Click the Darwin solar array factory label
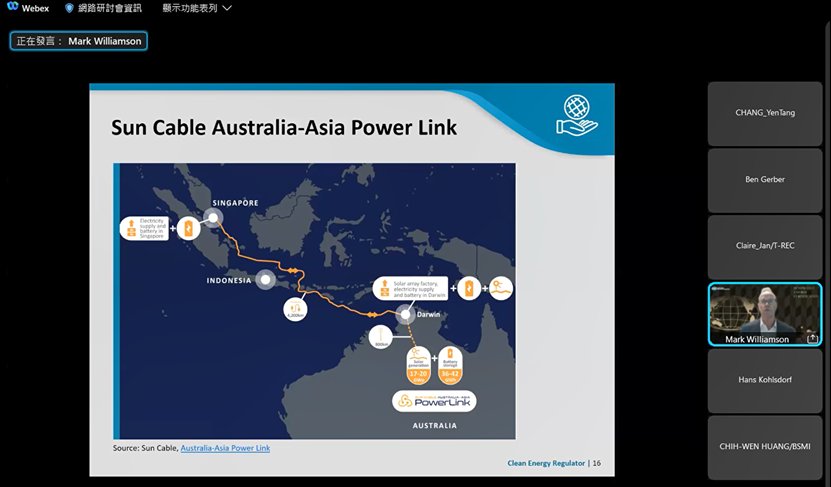831x487 pixels. [410, 289]
